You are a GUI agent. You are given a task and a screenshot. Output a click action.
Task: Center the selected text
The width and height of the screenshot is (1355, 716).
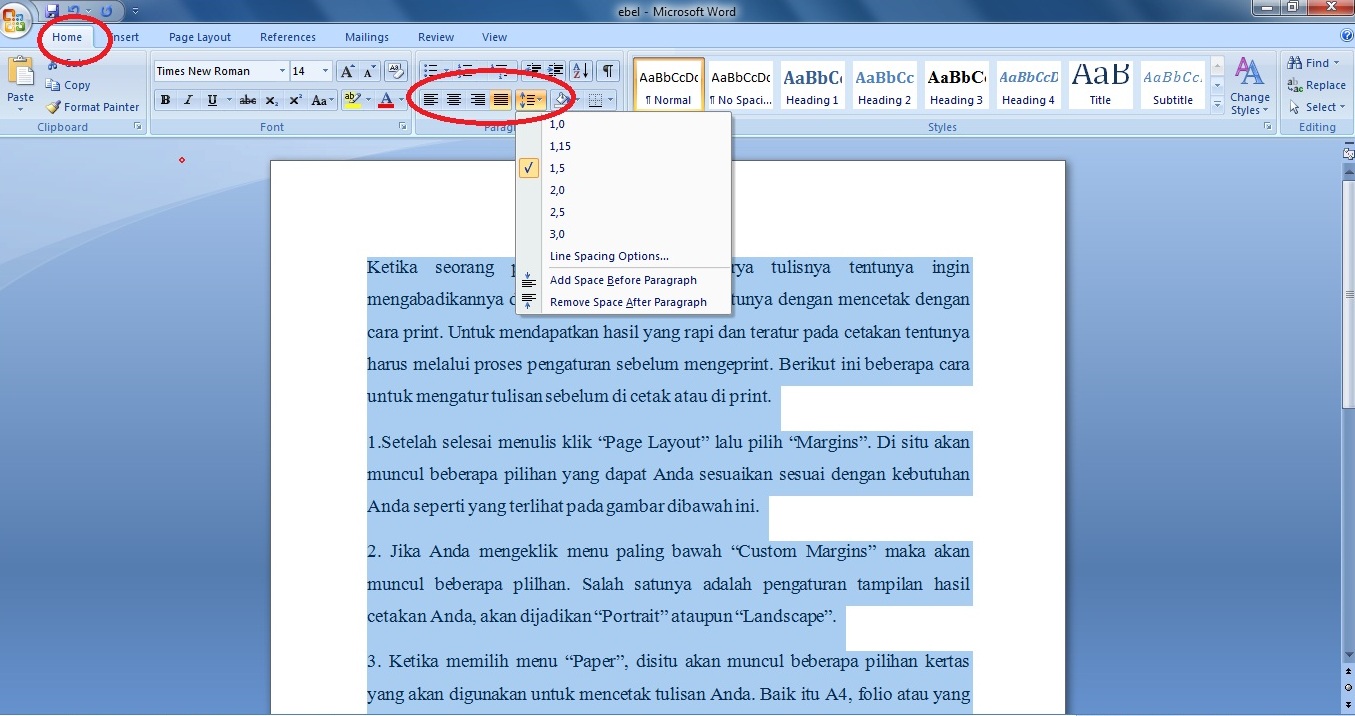pos(454,100)
